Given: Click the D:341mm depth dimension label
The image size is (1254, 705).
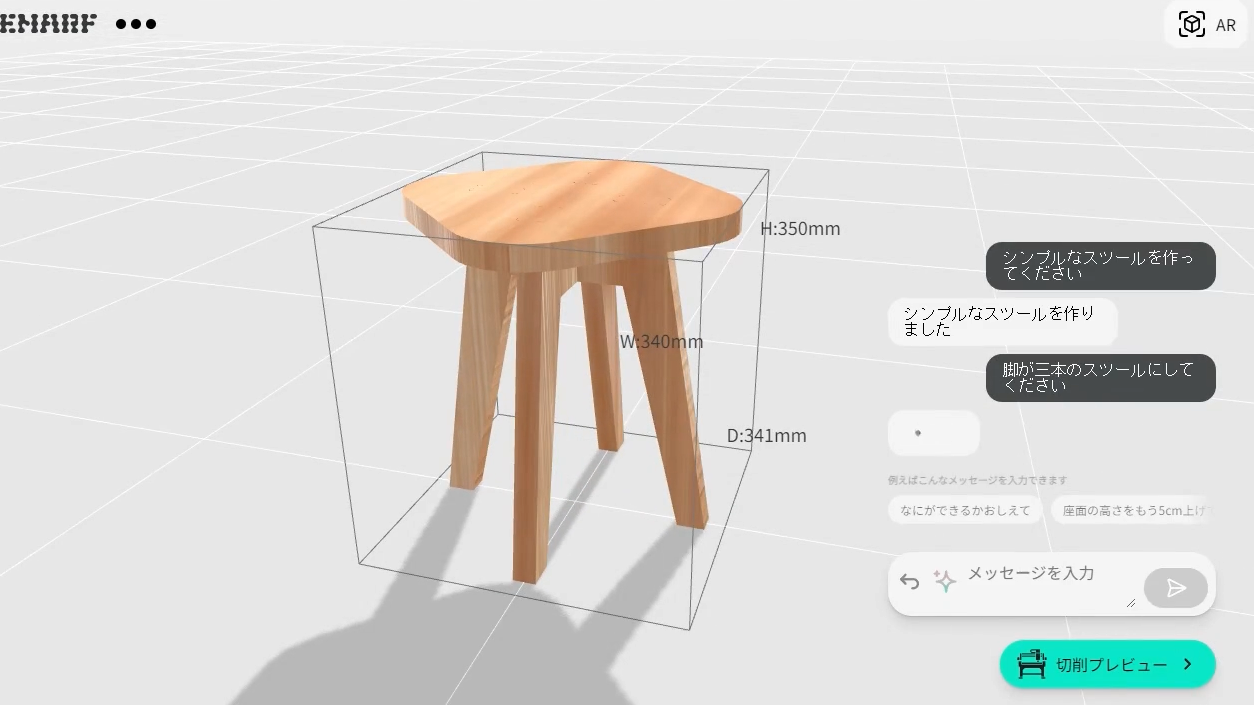Looking at the screenshot, I should click(766, 436).
